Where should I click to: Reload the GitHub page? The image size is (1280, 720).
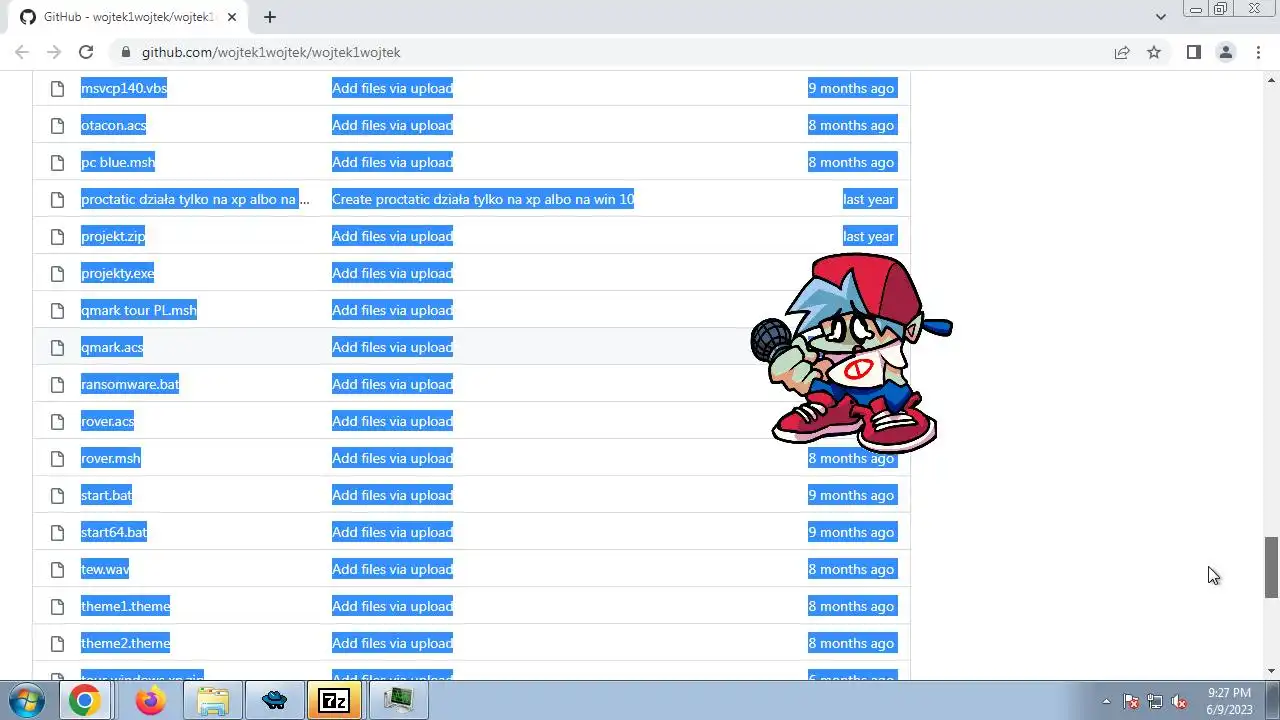pyautogui.click(x=86, y=52)
